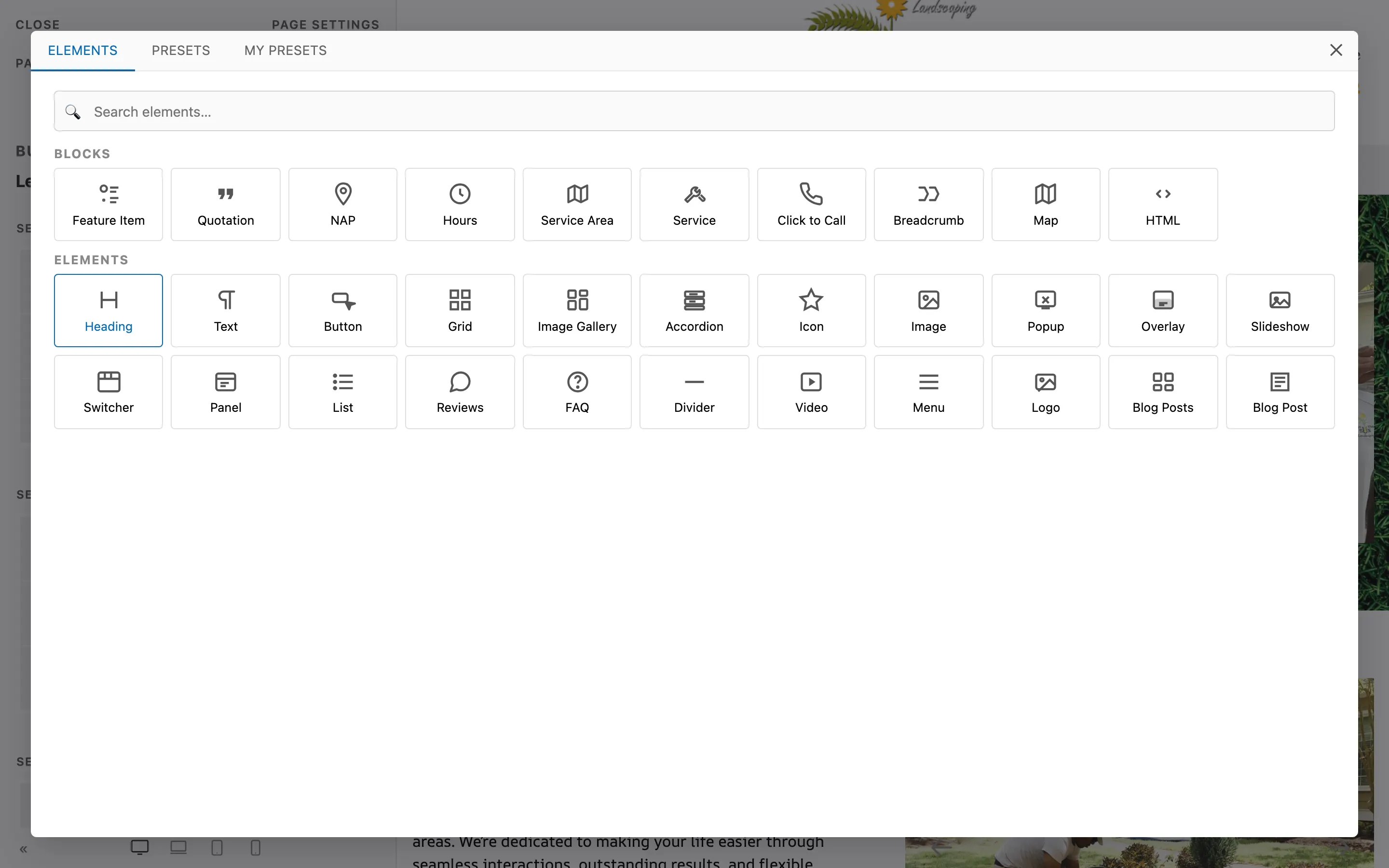The height and width of the screenshot is (868, 1389).
Task: Insert a Slideshow element
Action: tap(1280, 311)
